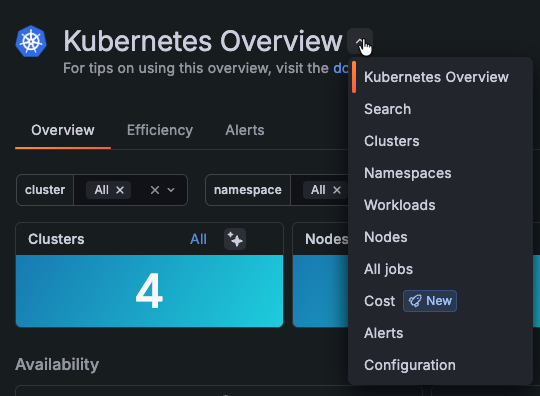Screen dimensions: 540x396
Task: Remove the All chip from cluster filter
Action: 120,190
